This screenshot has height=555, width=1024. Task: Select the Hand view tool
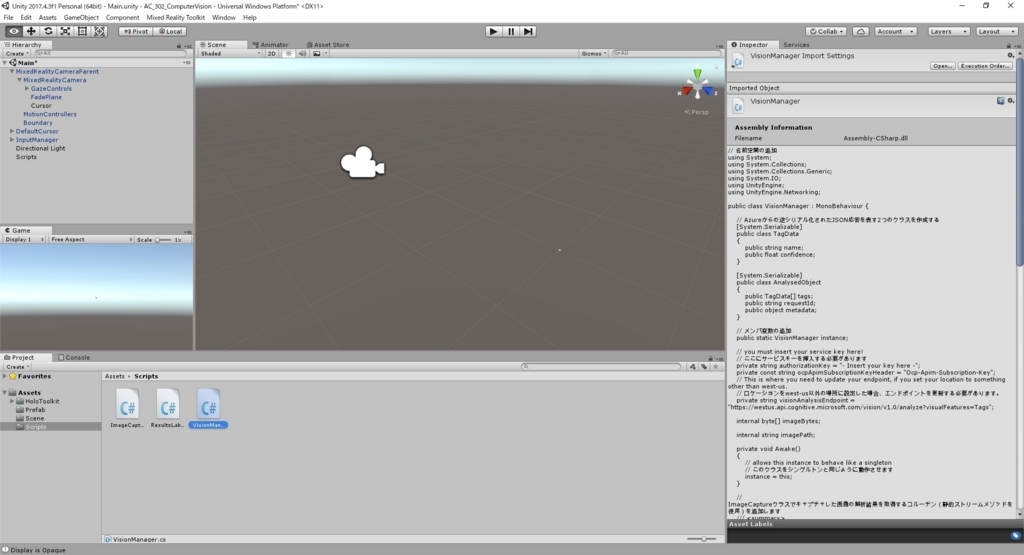click(13, 31)
